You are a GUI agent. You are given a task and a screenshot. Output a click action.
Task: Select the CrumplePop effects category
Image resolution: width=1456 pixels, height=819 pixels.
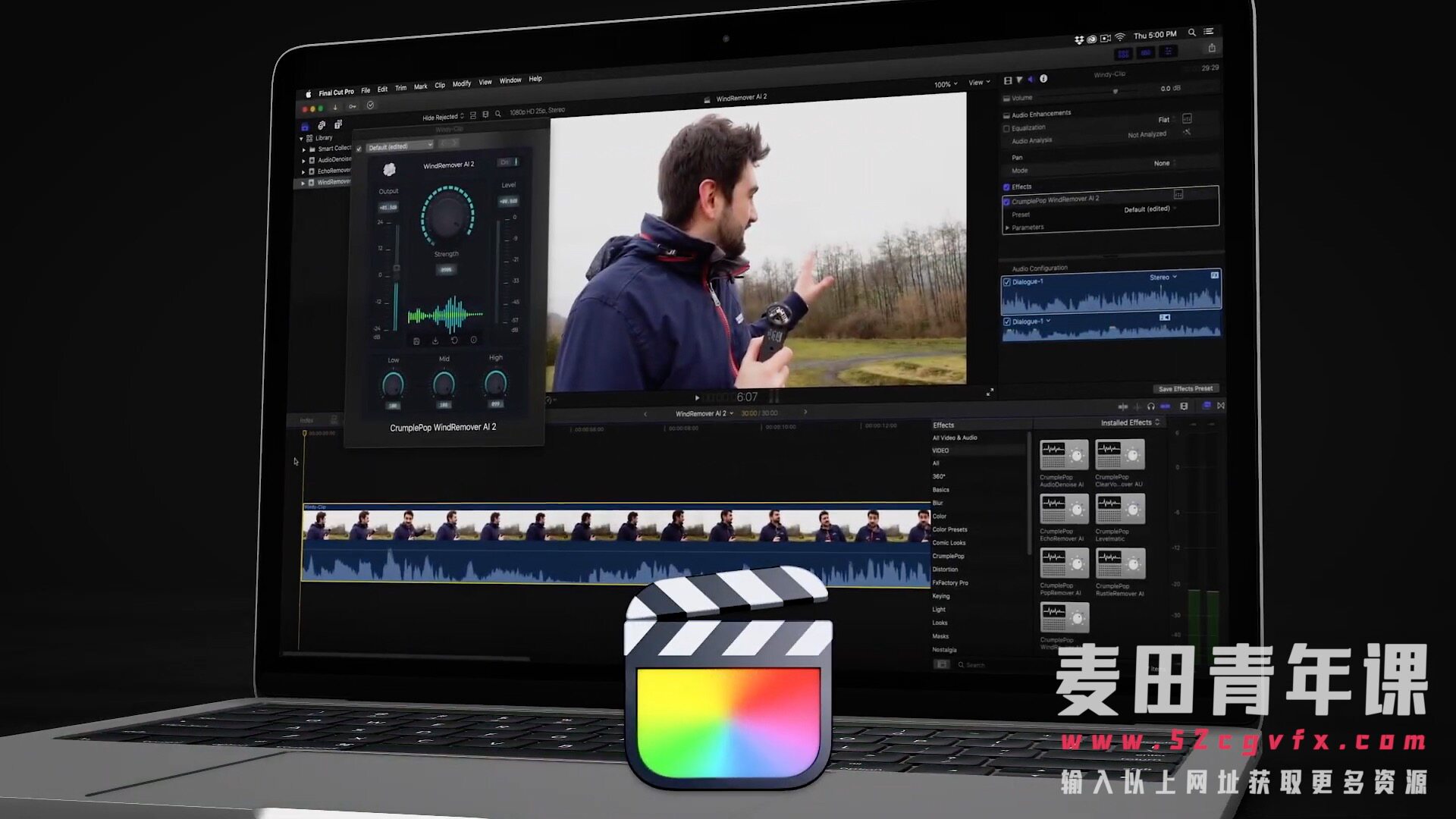[948, 556]
